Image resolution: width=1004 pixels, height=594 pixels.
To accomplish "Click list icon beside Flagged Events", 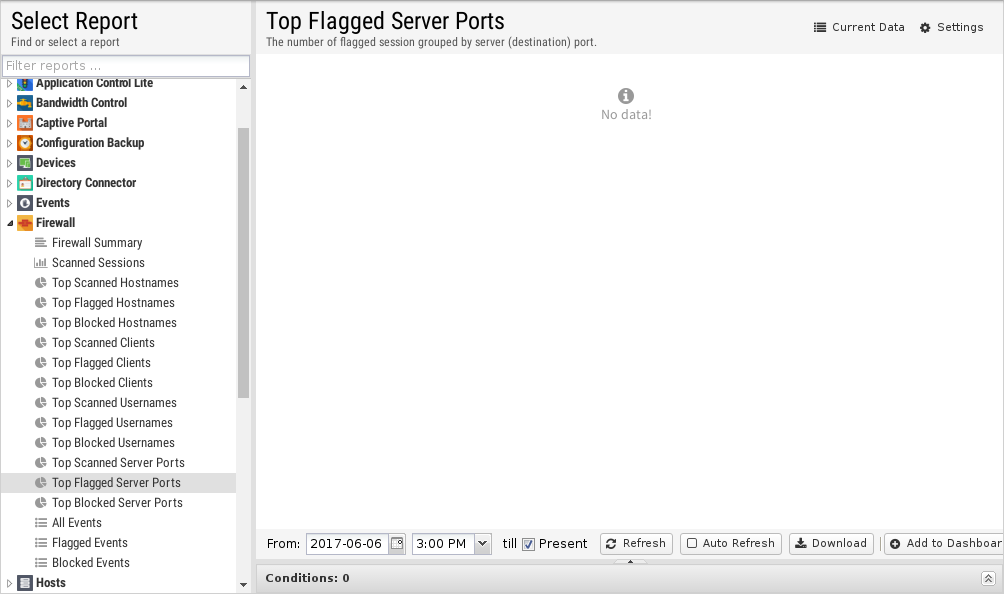I will [40, 543].
